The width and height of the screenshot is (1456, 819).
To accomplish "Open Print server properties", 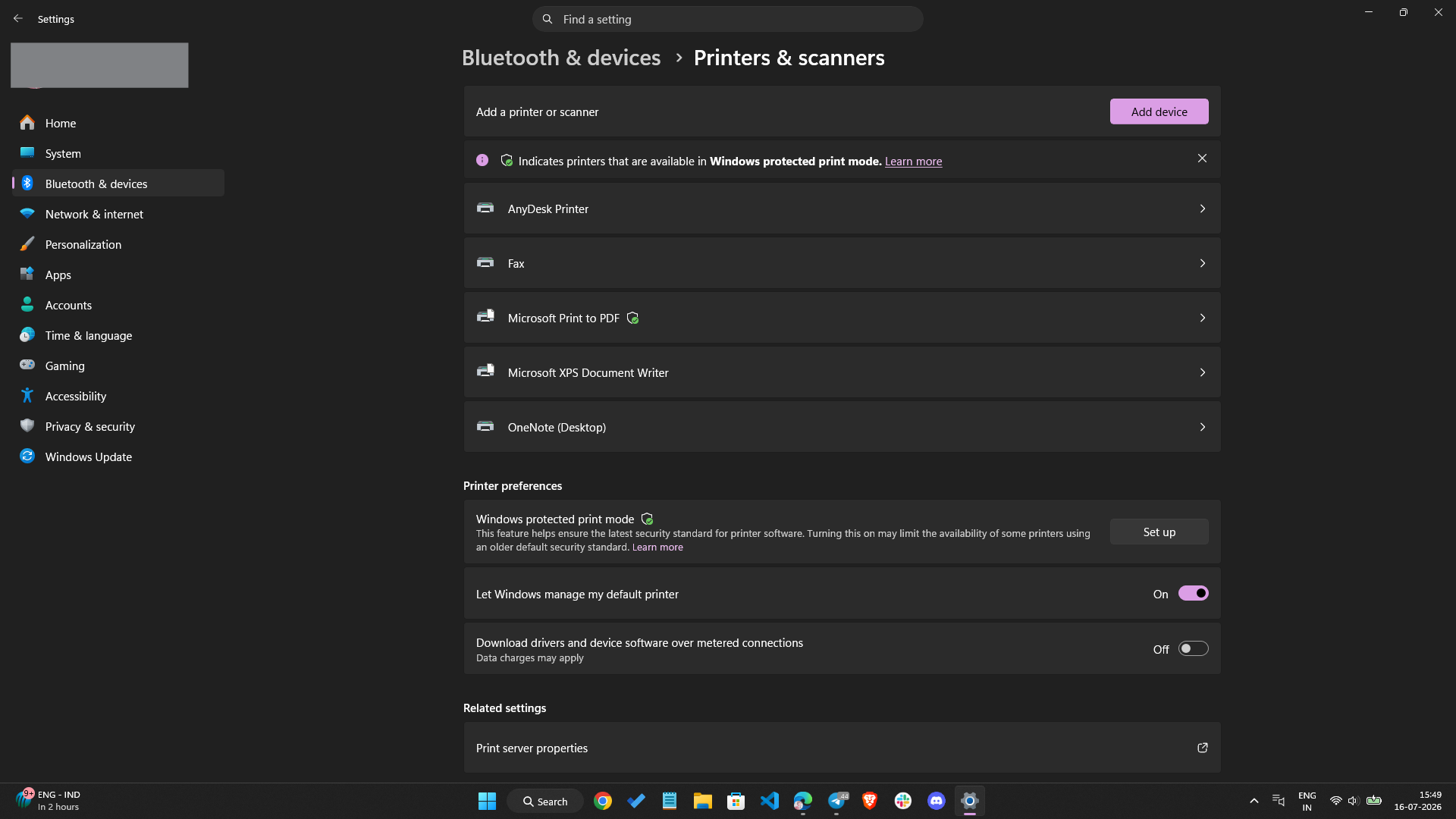I will point(842,748).
